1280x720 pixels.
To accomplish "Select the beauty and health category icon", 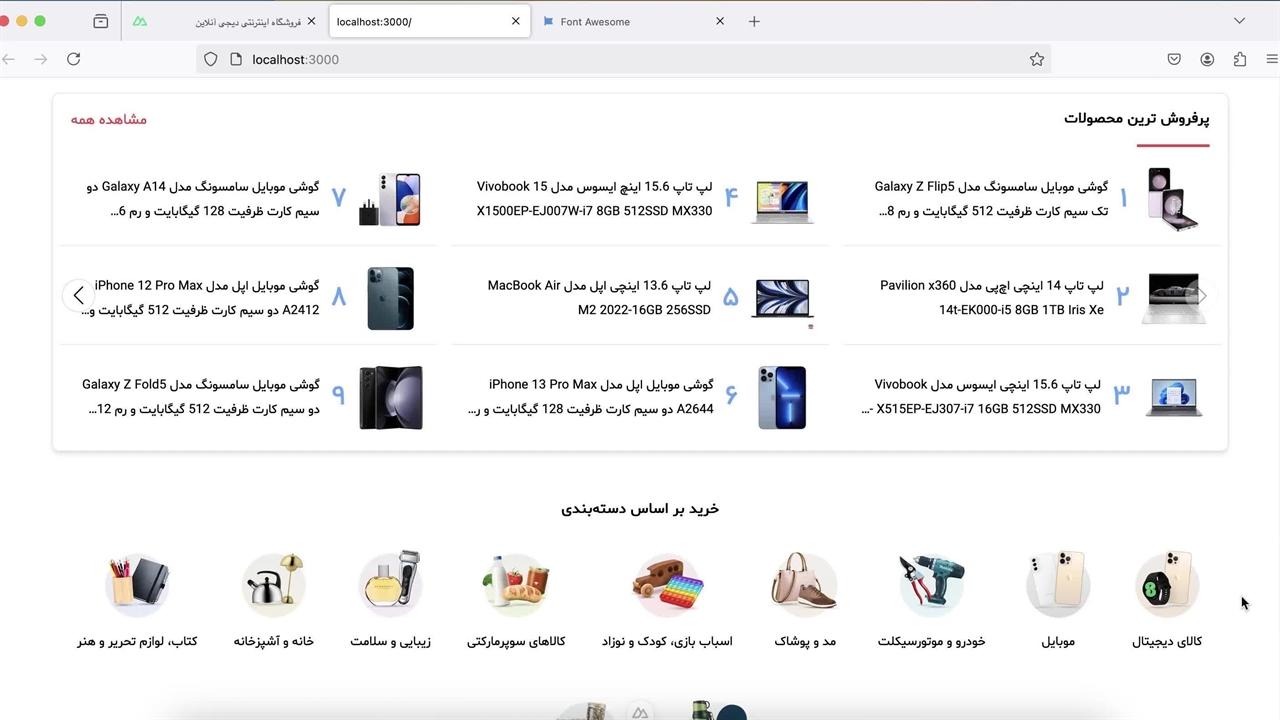I will [390, 584].
